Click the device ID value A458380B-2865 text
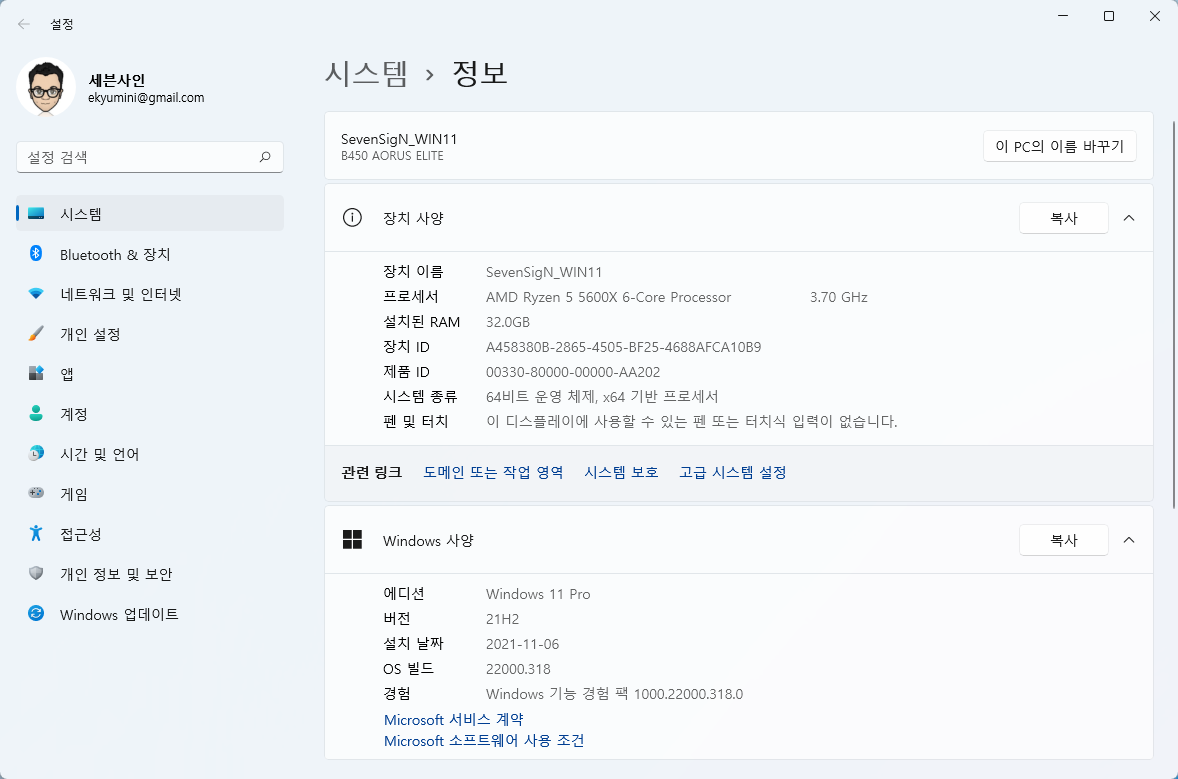The width and height of the screenshot is (1178, 779). [624, 347]
